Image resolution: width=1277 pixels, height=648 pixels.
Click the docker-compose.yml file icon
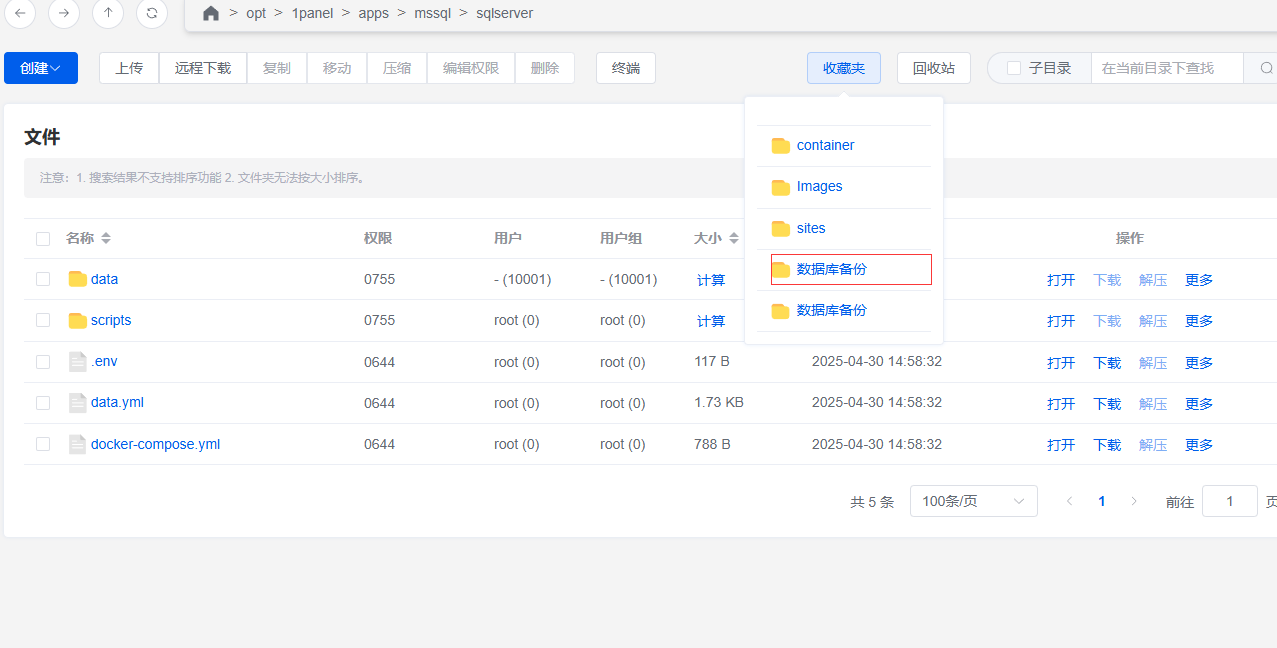(78, 444)
